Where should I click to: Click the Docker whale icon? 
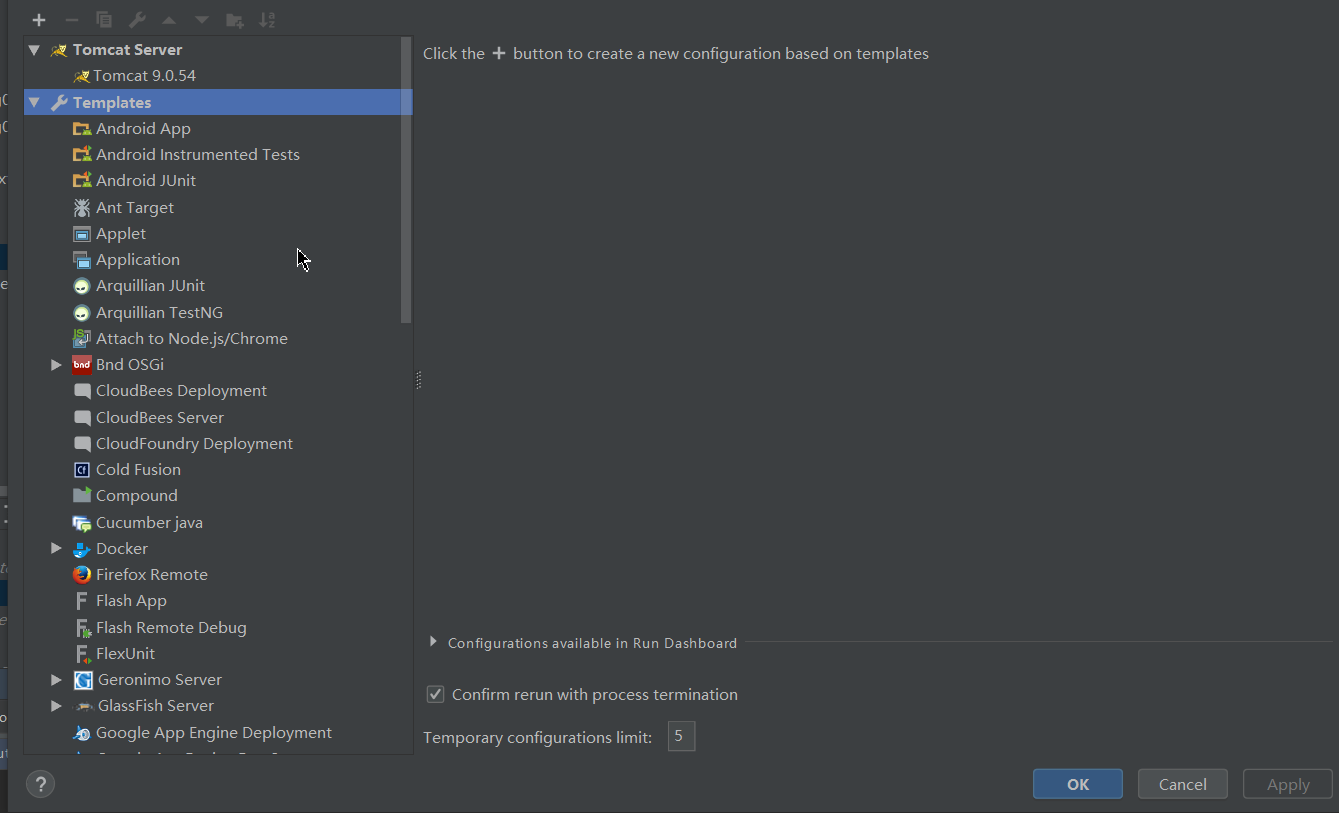coord(82,548)
